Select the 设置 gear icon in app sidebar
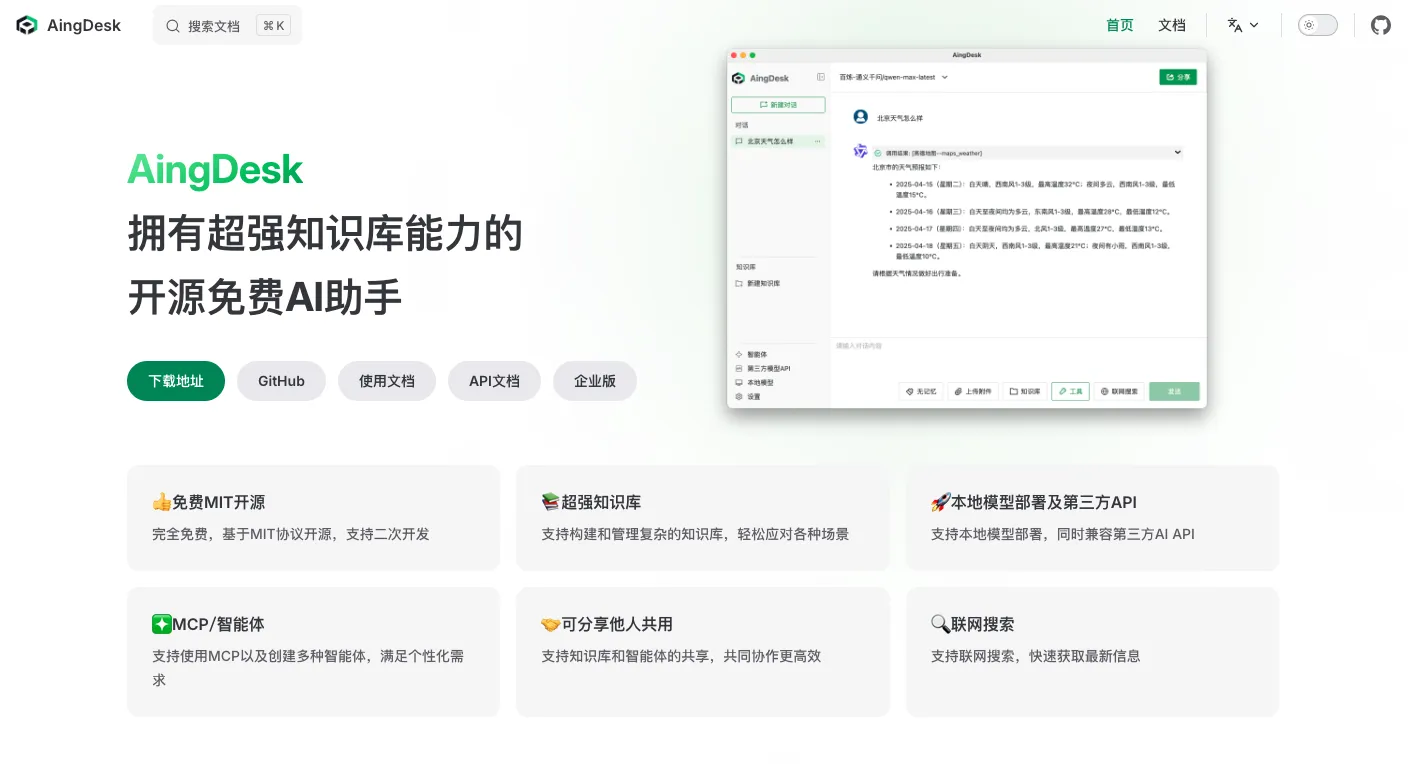Screen dimensions: 1427x764 coord(740,396)
